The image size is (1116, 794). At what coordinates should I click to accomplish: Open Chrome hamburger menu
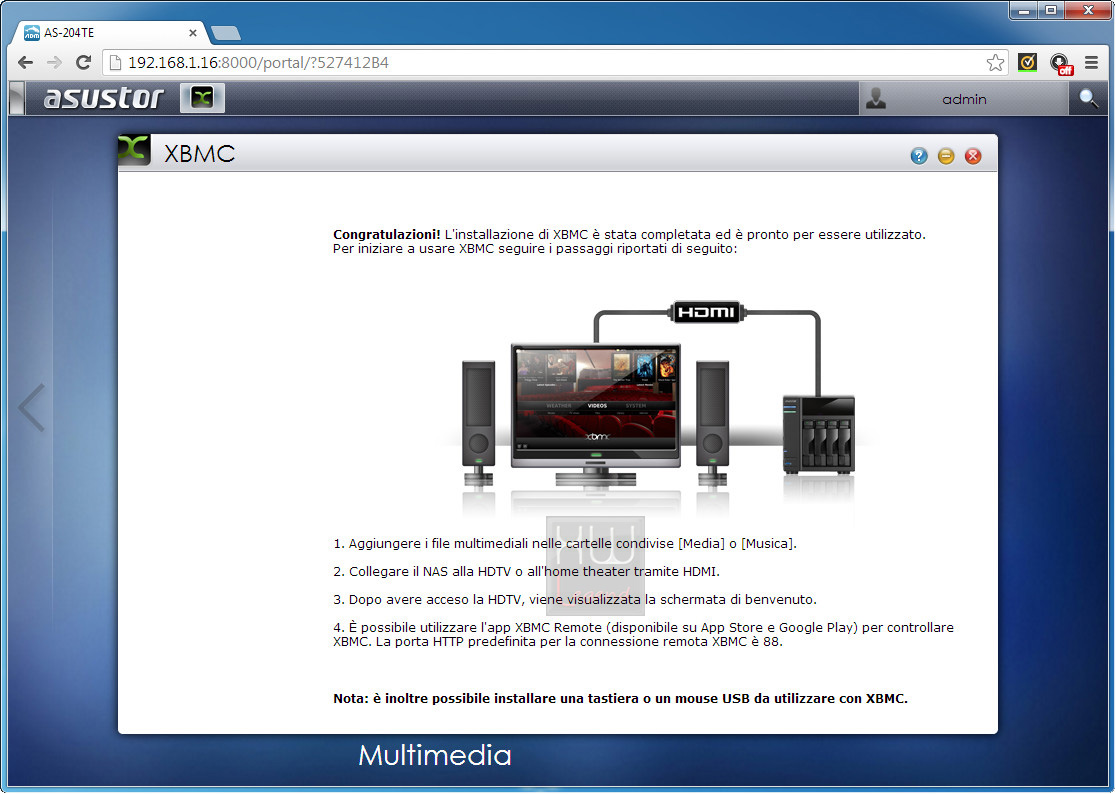[1091, 63]
